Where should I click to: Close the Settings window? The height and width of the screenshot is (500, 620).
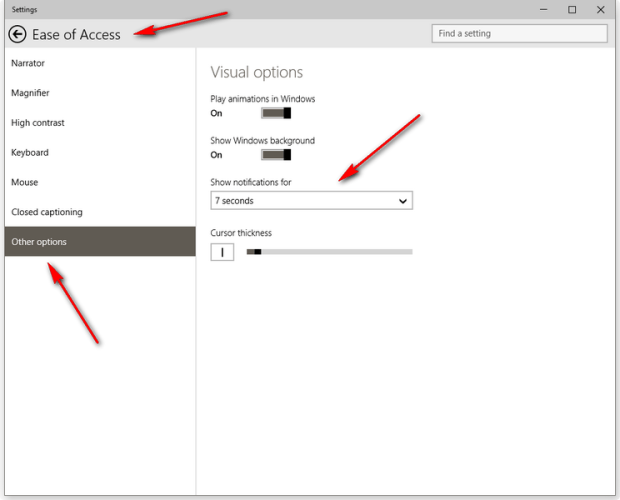[x=600, y=10]
